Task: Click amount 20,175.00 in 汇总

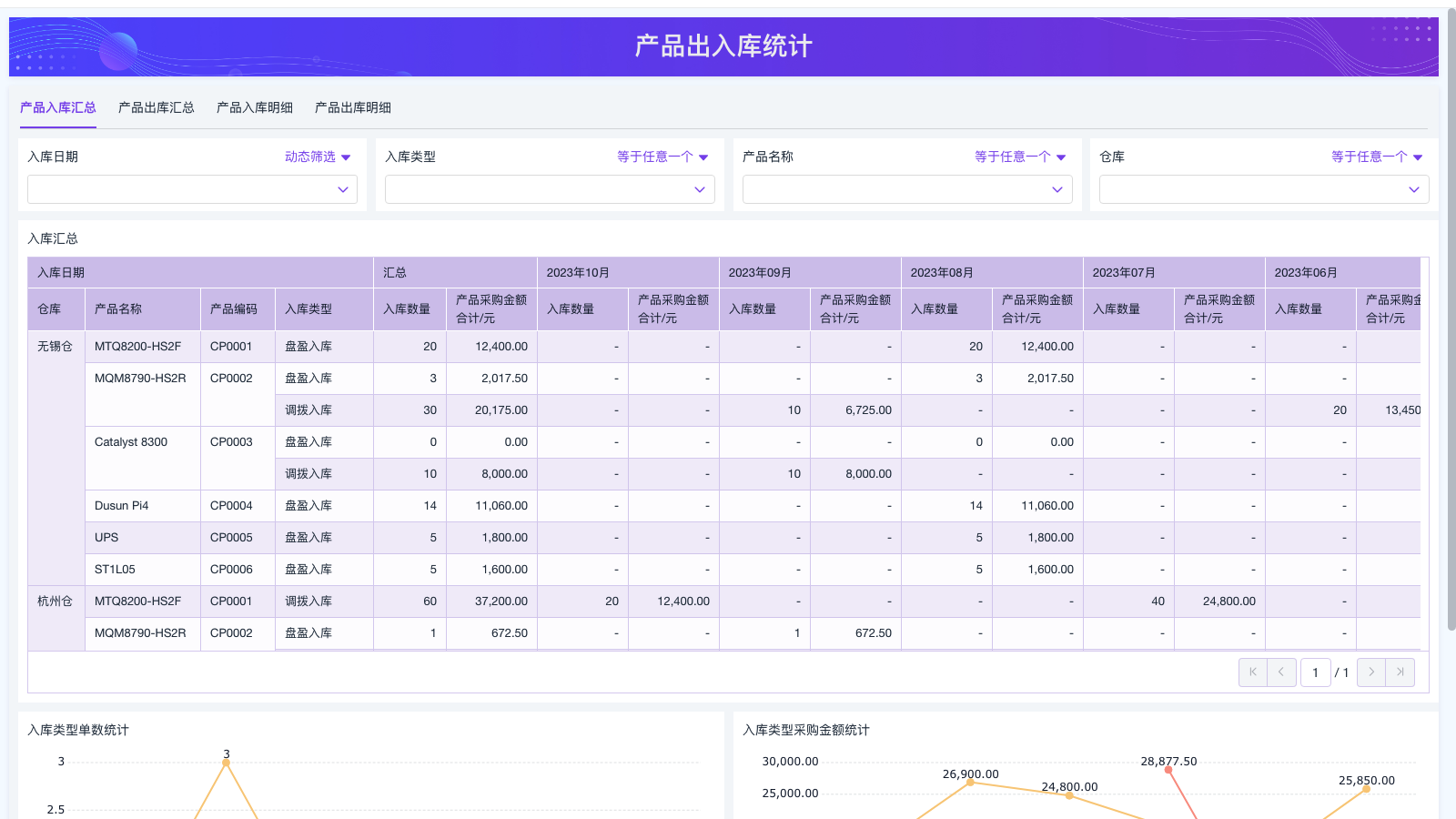Action: [x=491, y=410]
